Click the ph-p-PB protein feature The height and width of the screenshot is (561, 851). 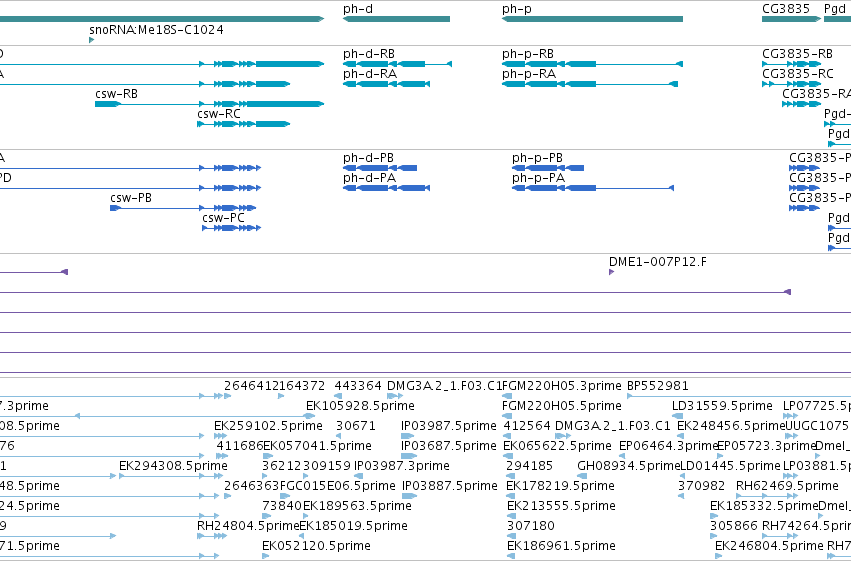[548, 168]
